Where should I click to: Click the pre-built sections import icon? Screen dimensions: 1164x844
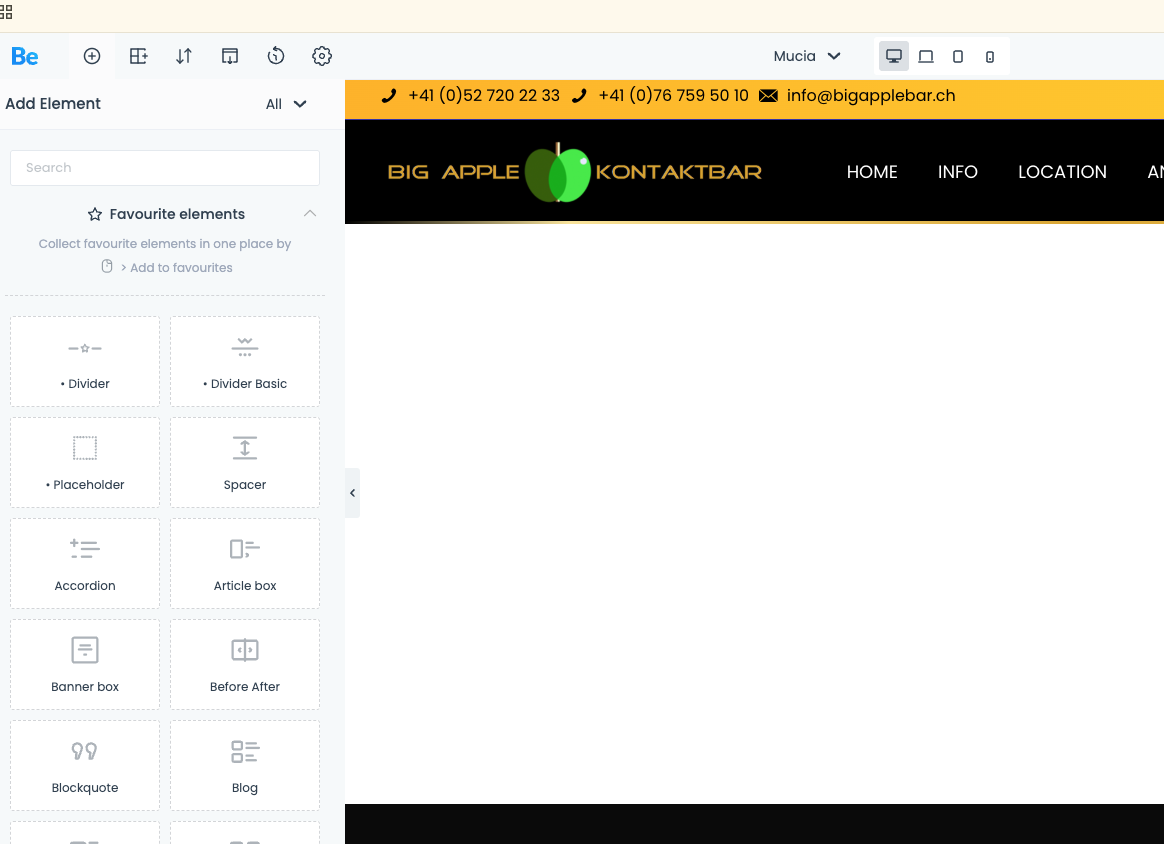pyautogui.click(x=230, y=56)
